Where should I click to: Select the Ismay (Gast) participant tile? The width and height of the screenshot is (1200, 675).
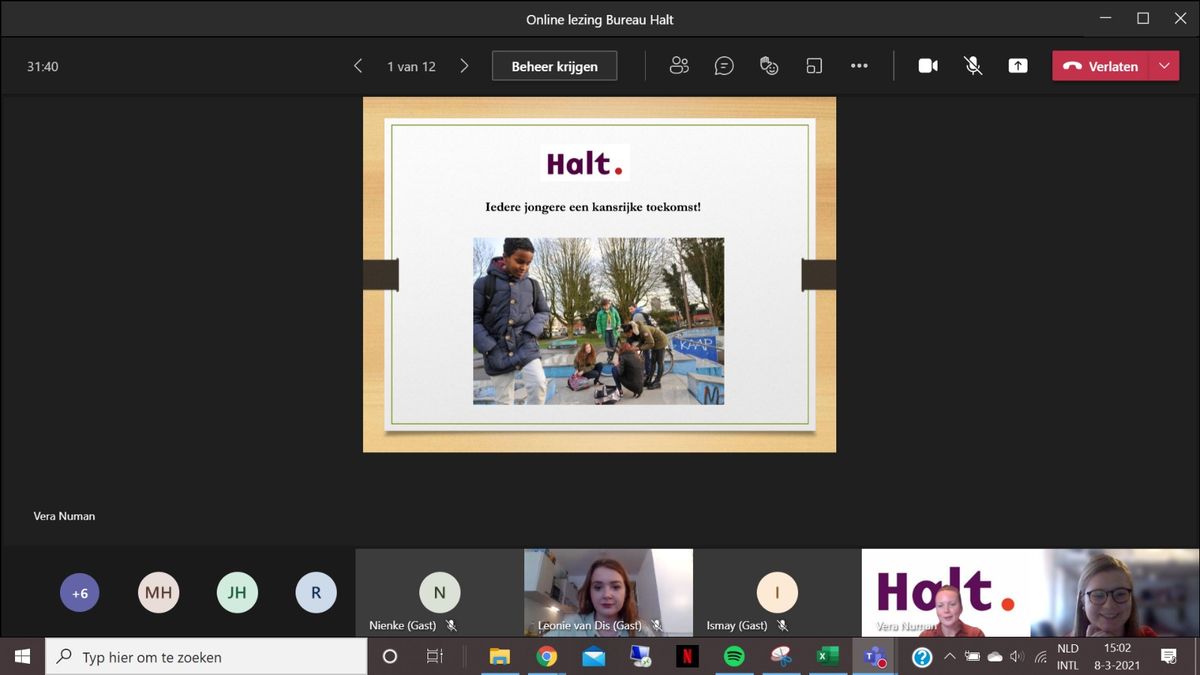pos(777,592)
